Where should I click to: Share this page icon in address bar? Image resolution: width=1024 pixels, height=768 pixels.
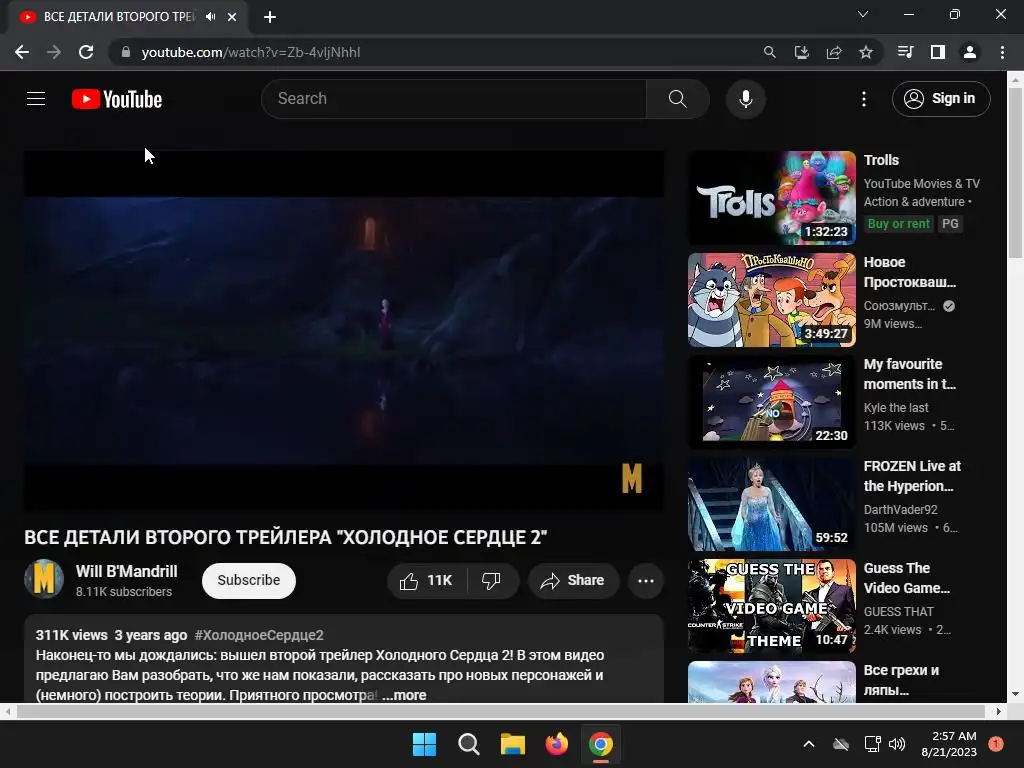(834, 52)
